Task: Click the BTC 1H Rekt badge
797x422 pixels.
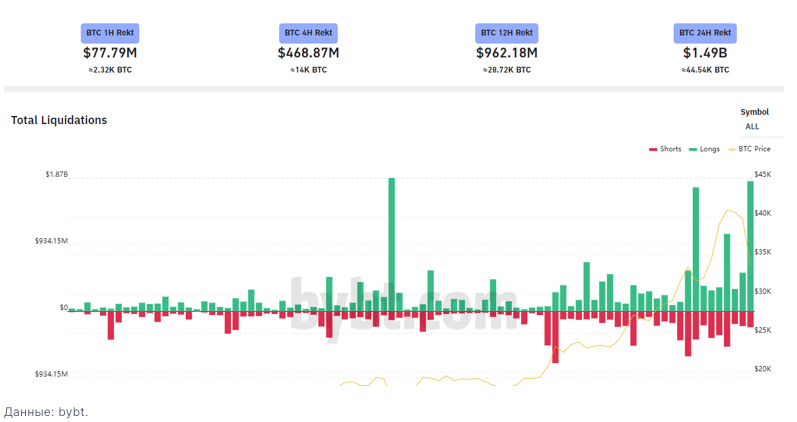Action: click(110, 33)
